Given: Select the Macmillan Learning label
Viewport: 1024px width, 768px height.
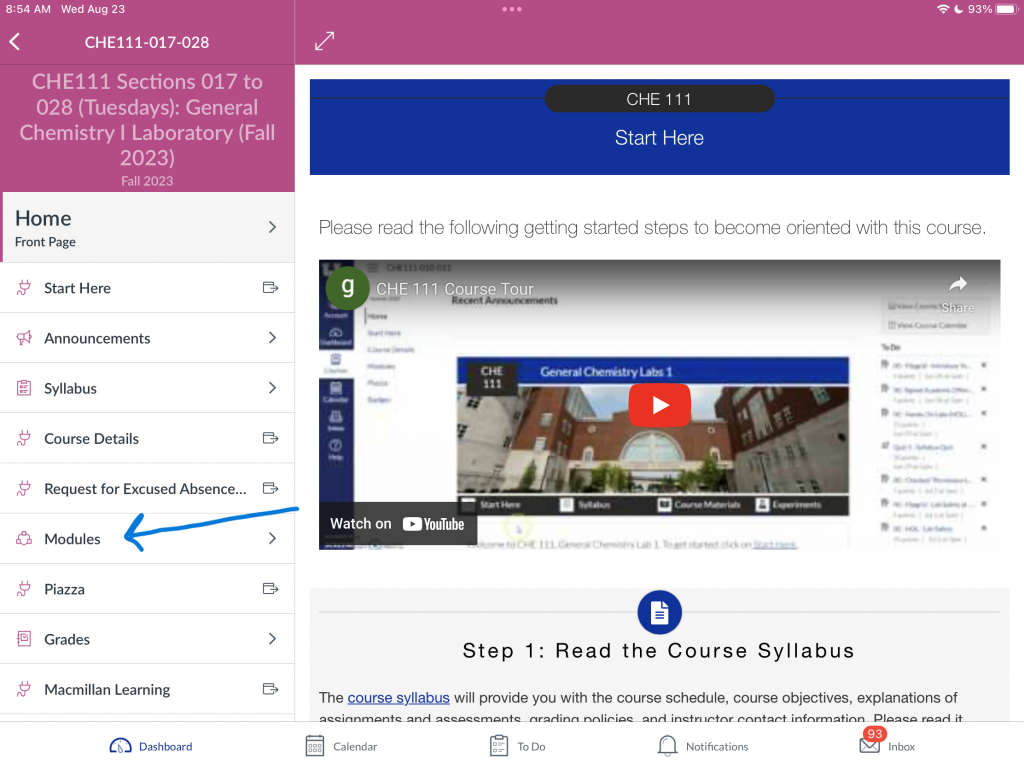Looking at the screenshot, I should click(x=107, y=689).
